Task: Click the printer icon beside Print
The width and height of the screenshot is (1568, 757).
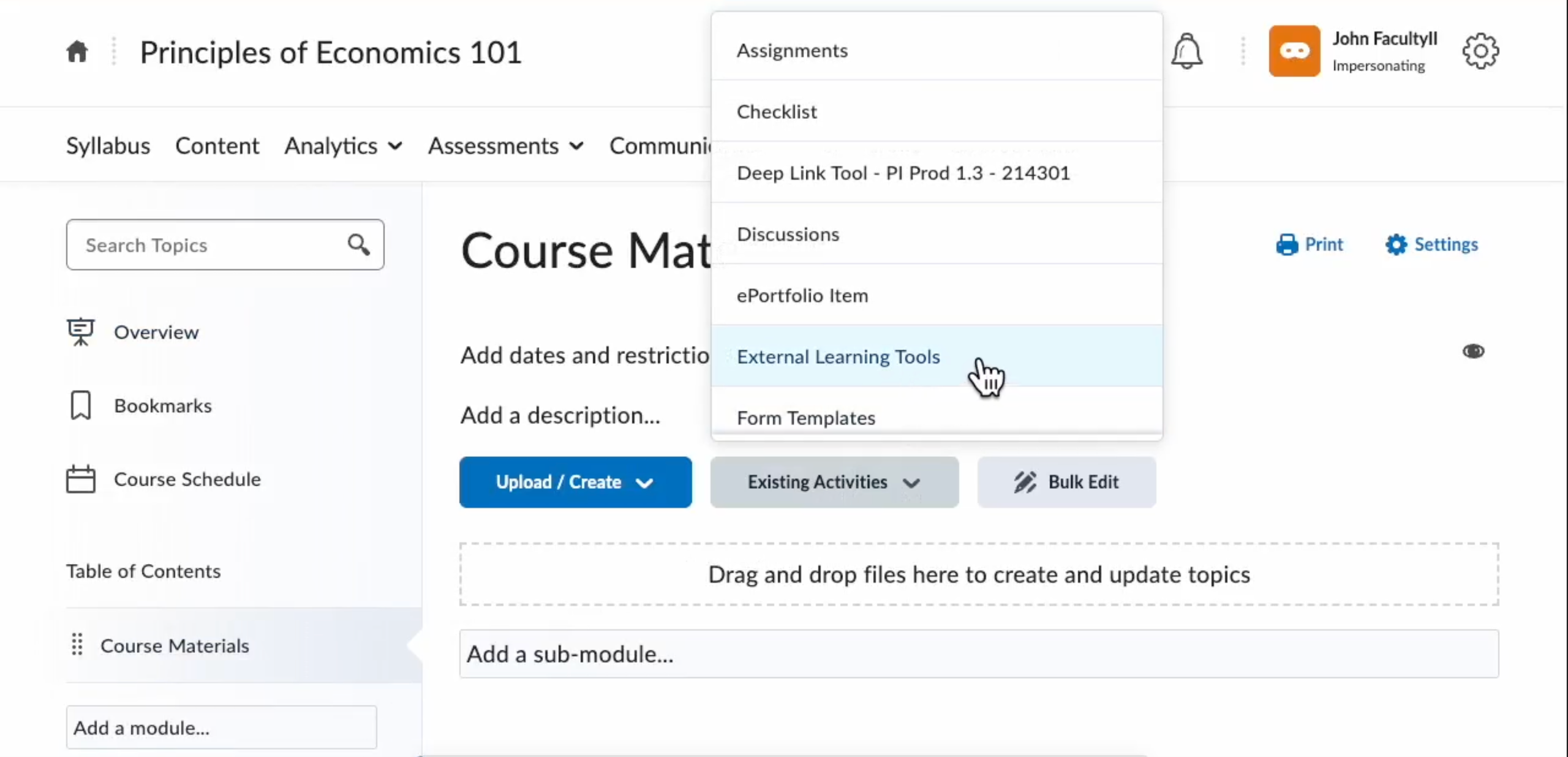Action: pyautogui.click(x=1287, y=244)
